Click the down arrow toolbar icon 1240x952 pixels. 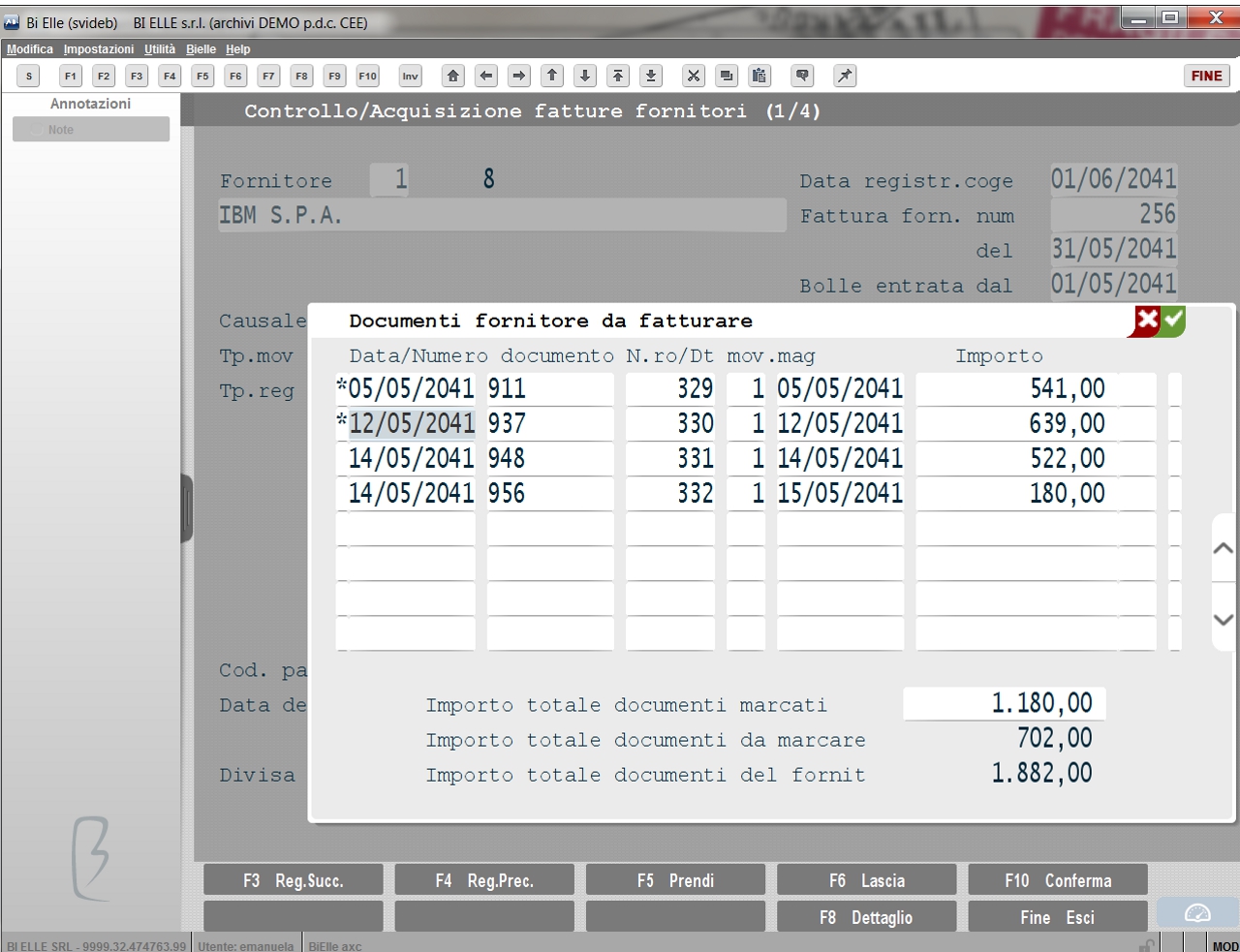coord(585,76)
